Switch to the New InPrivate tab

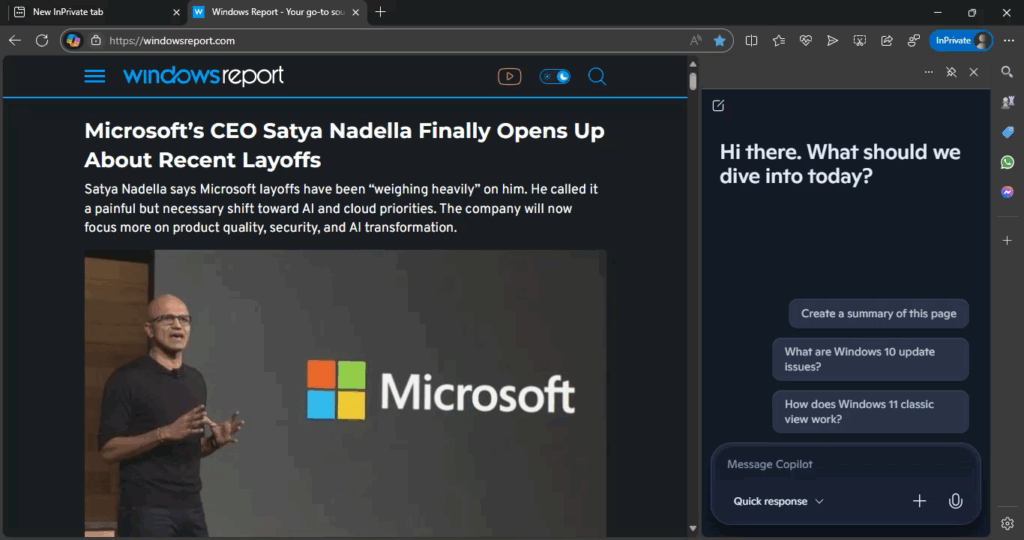pyautogui.click(x=97, y=12)
